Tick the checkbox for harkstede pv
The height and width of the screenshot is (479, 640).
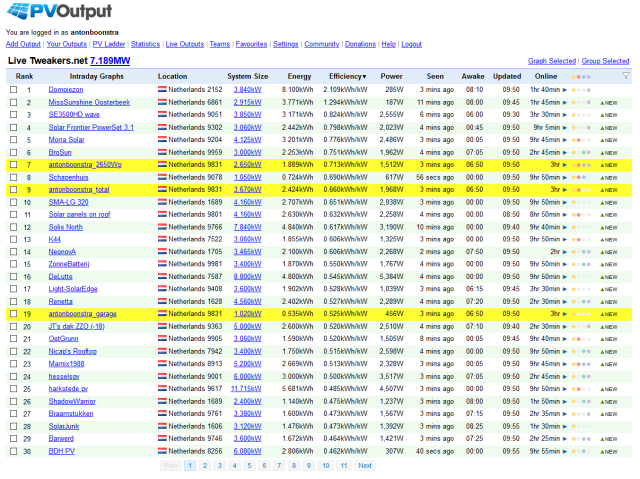pyautogui.click(x=14, y=388)
